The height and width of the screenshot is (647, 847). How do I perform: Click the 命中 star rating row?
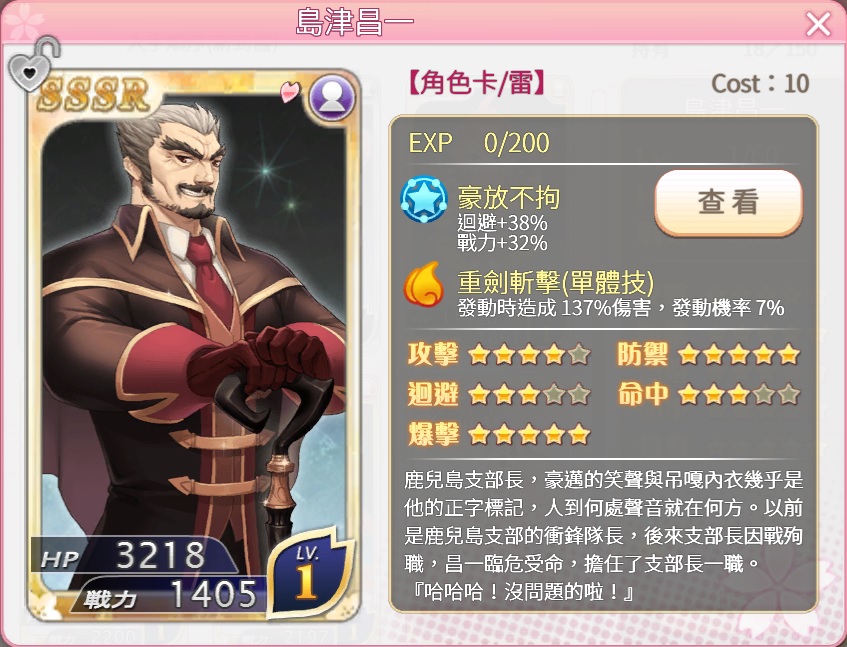point(708,394)
